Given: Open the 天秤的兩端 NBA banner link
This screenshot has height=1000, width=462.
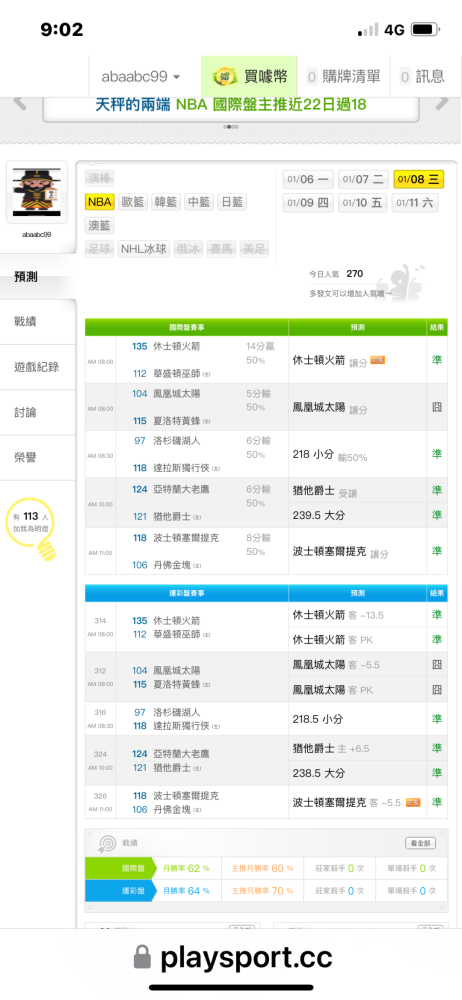Looking at the screenshot, I should [231, 105].
